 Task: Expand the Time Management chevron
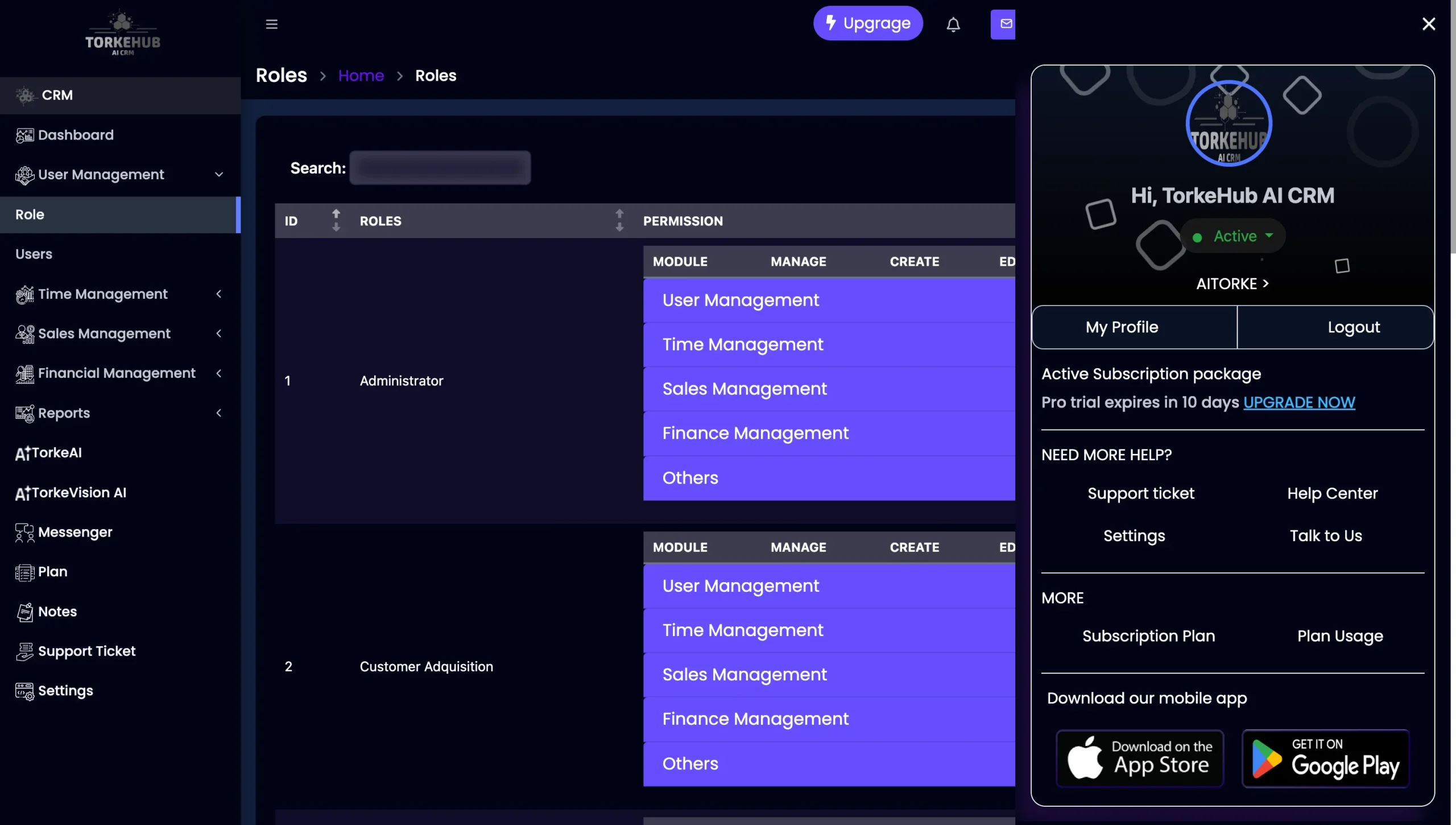point(219,294)
